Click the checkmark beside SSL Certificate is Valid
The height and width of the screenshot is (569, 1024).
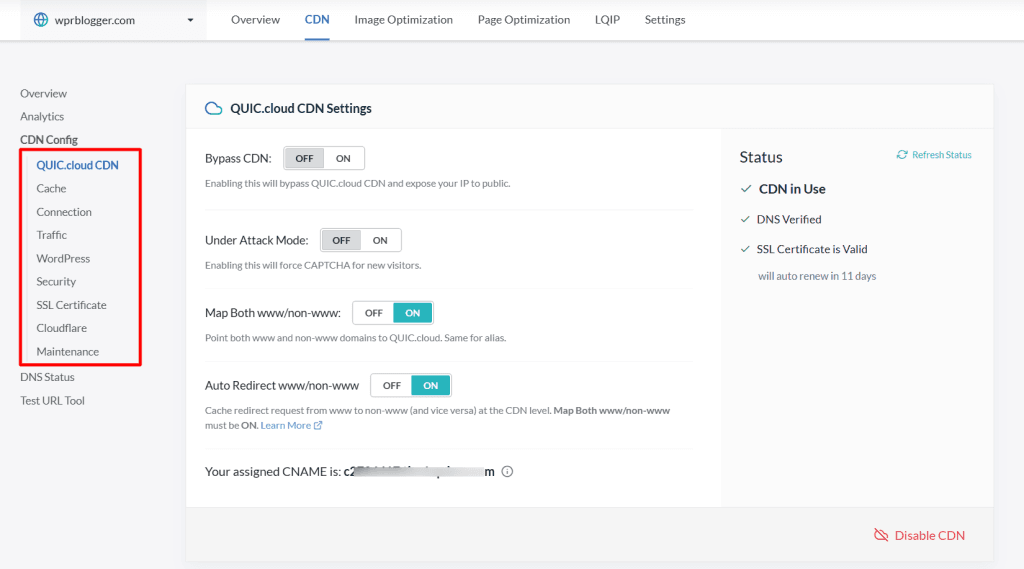tap(745, 249)
